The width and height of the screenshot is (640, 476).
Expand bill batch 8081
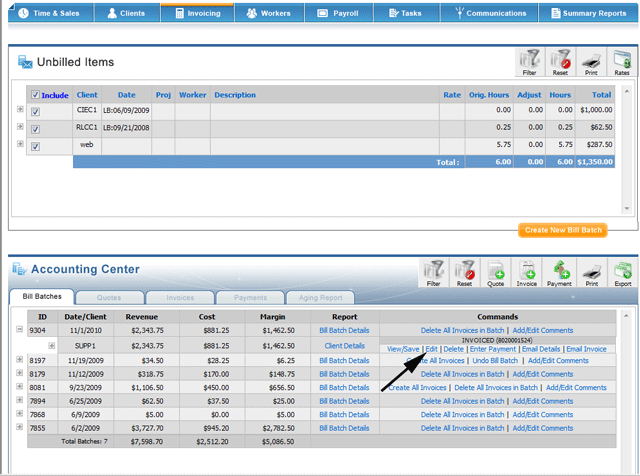click(x=19, y=386)
